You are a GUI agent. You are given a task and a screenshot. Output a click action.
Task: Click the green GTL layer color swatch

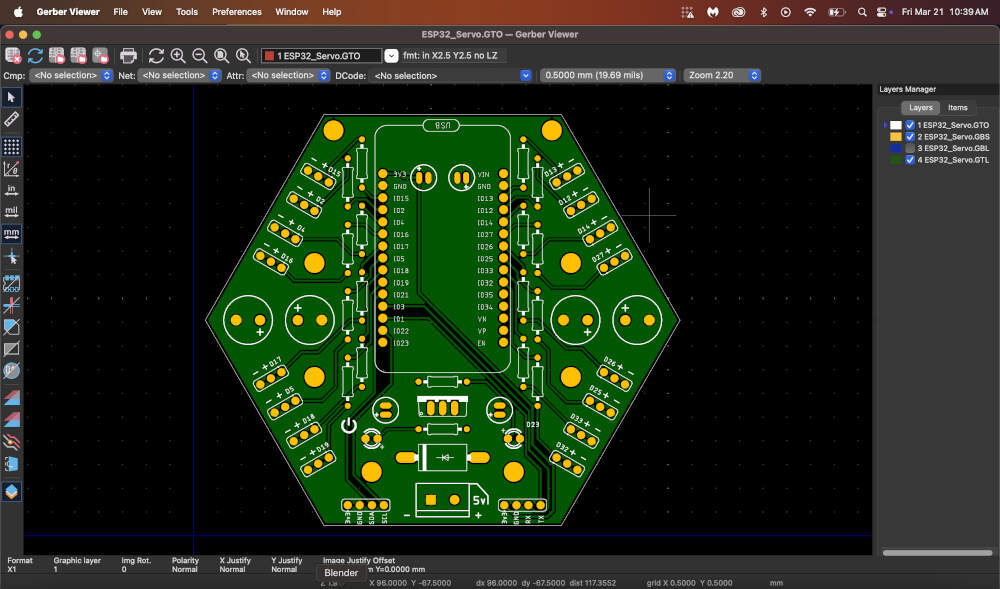click(895, 159)
